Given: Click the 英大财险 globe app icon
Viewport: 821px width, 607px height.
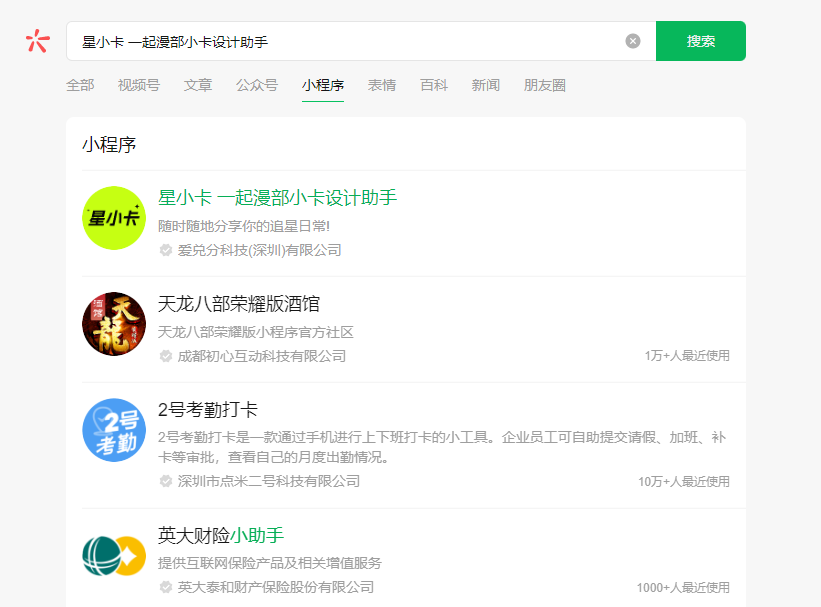Looking at the screenshot, I should point(114,556).
